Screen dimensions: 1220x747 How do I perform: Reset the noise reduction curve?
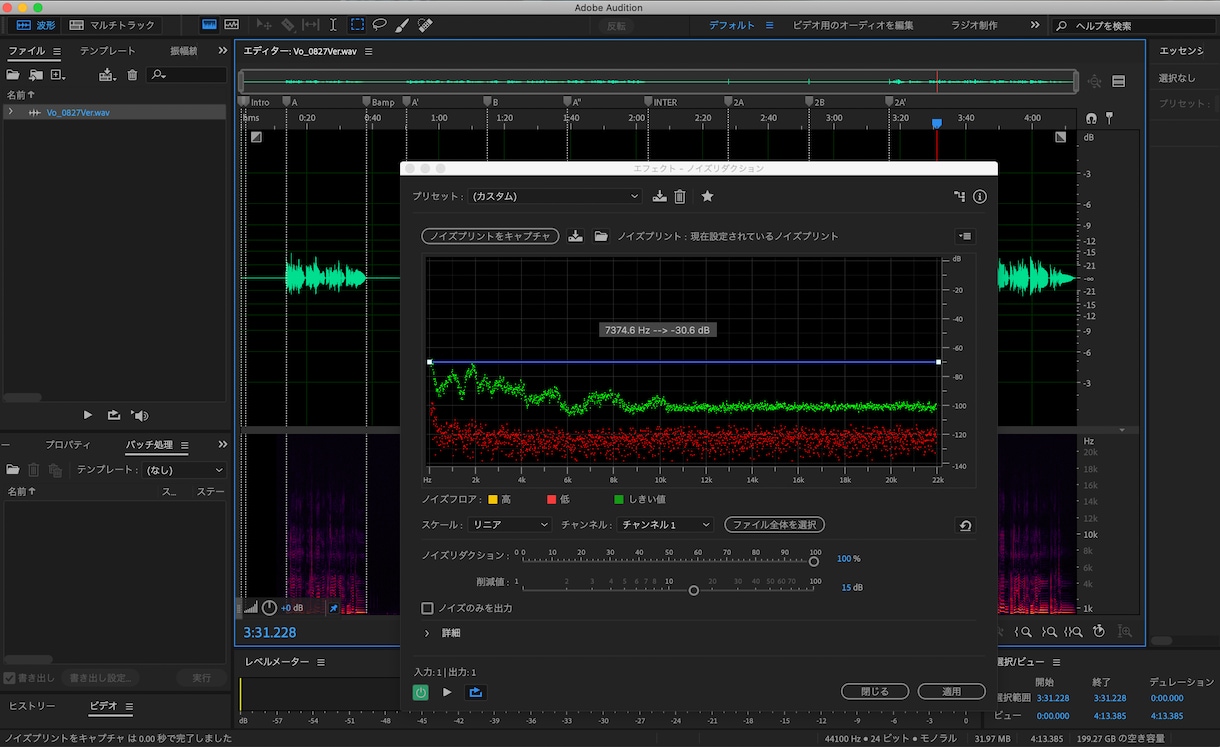coord(965,525)
